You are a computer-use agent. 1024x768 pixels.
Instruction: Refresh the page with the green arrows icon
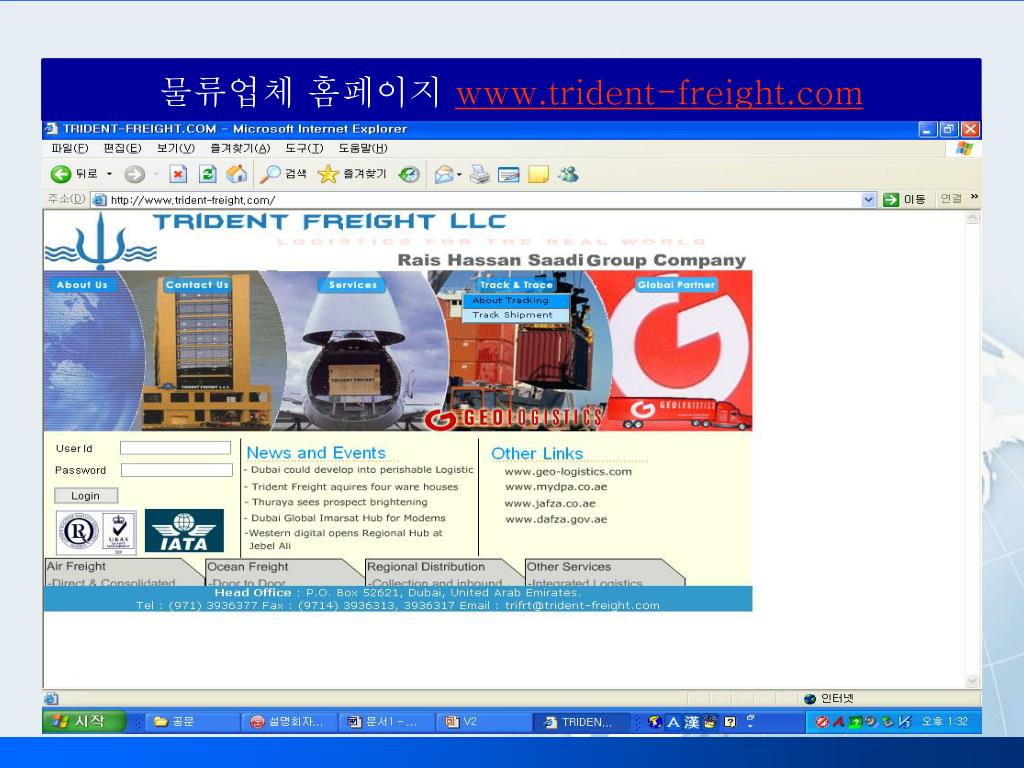tap(208, 174)
